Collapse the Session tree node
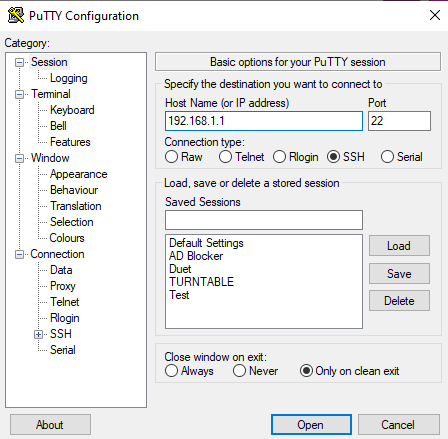448x439 pixels. 20,63
